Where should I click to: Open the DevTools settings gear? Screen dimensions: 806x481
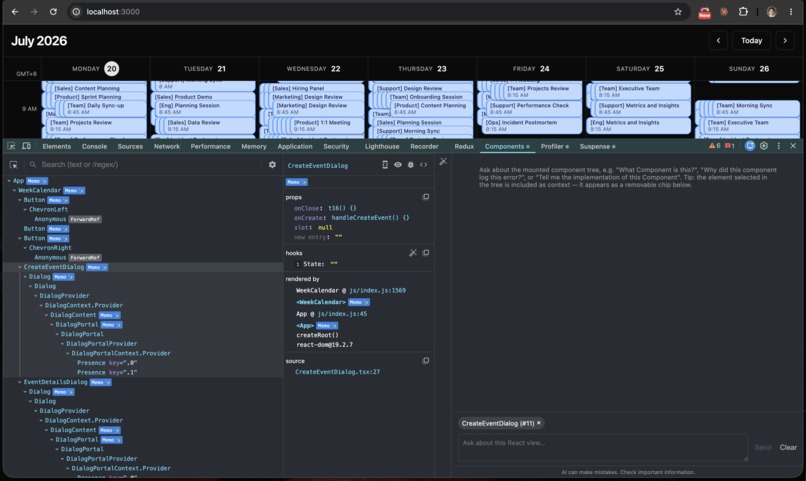click(764, 146)
